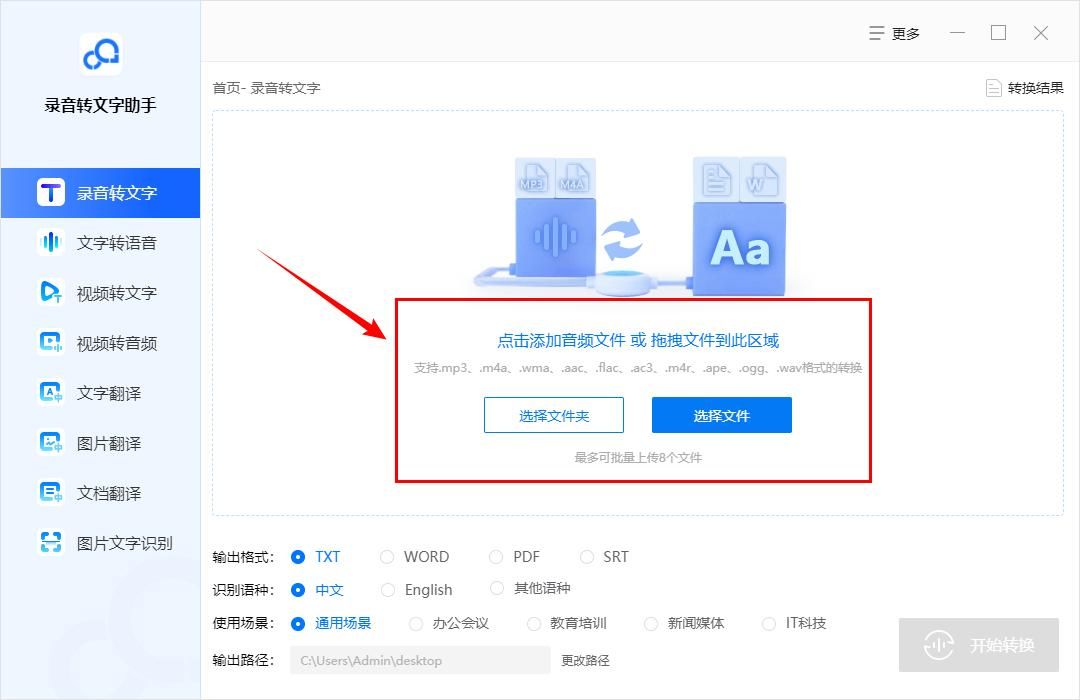Screen dimensions: 1080x700
Task: Minimize the application window
Action: tap(957, 33)
